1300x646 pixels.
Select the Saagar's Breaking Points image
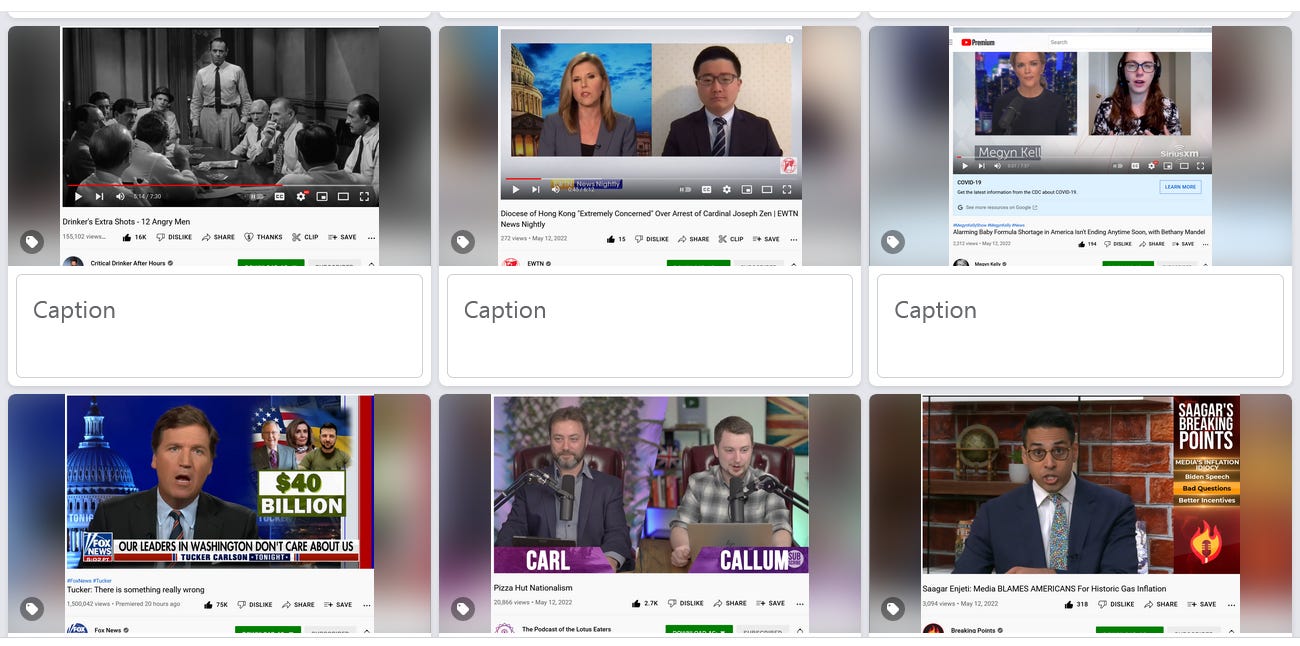(x=1081, y=514)
